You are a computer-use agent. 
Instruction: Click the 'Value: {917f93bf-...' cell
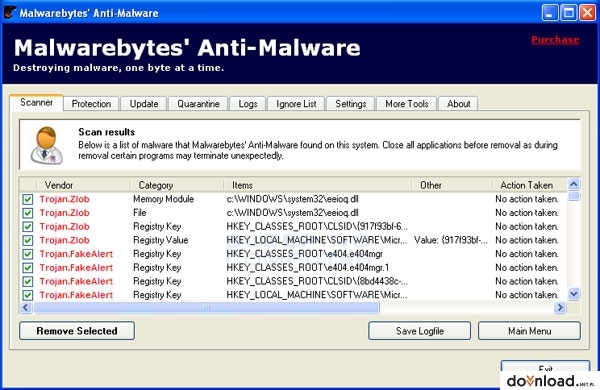(451, 240)
